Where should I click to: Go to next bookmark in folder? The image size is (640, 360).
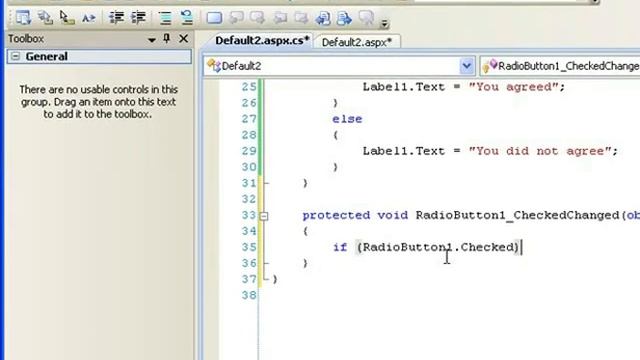click(301, 18)
